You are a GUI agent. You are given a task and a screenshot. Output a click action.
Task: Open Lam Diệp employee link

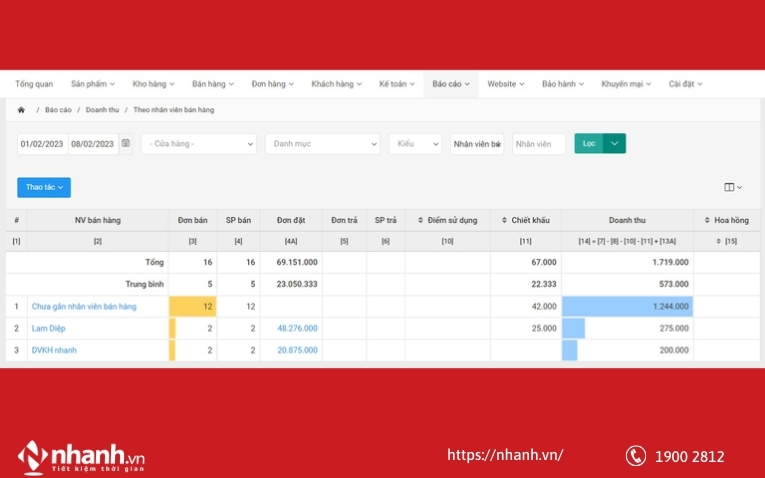(49, 328)
